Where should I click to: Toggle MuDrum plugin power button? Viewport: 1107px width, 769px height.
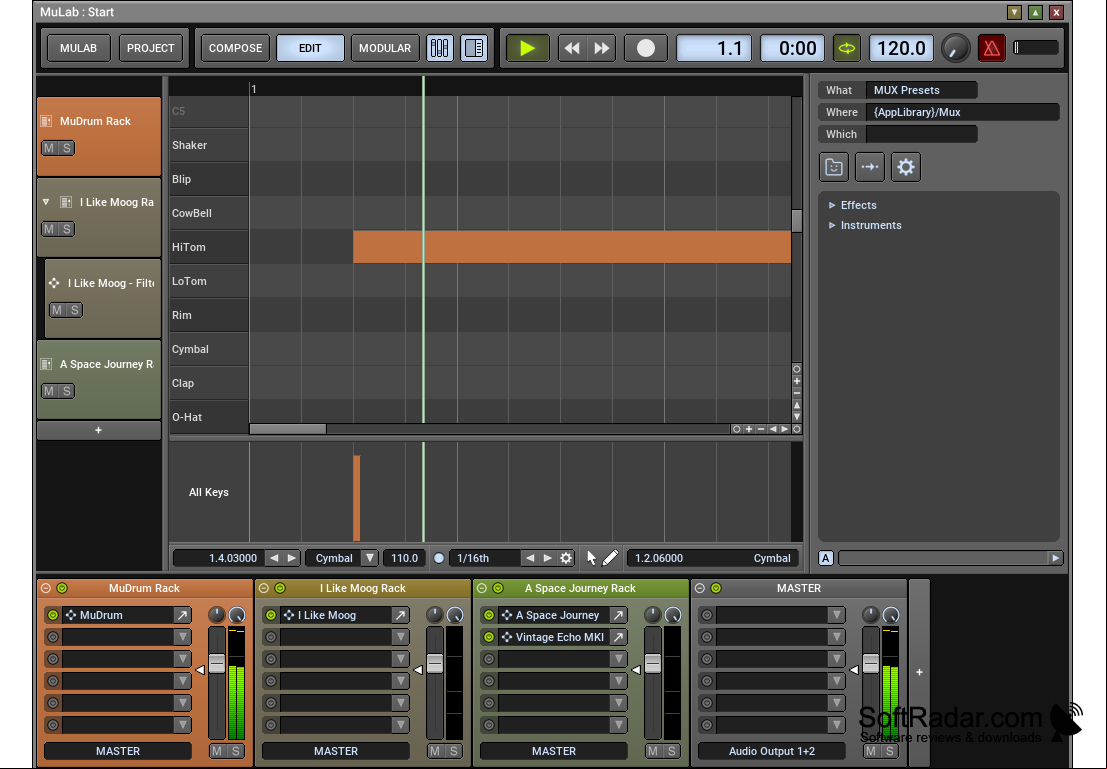53,615
